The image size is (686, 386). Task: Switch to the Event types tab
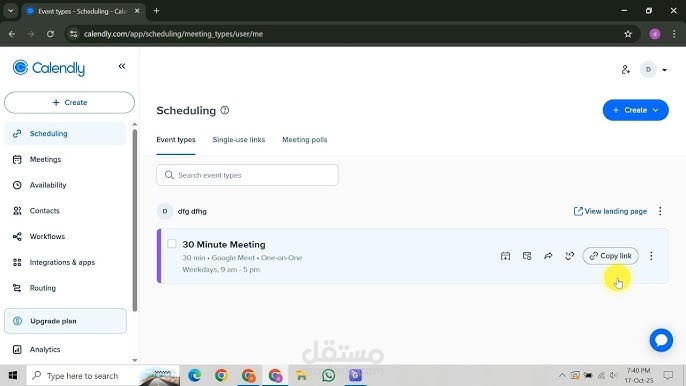(176, 140)
